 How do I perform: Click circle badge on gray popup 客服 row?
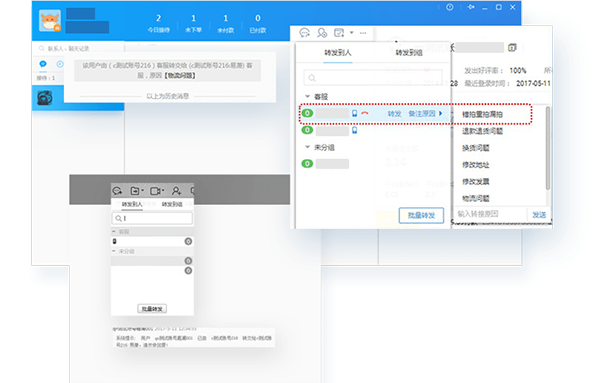point(188,241)
